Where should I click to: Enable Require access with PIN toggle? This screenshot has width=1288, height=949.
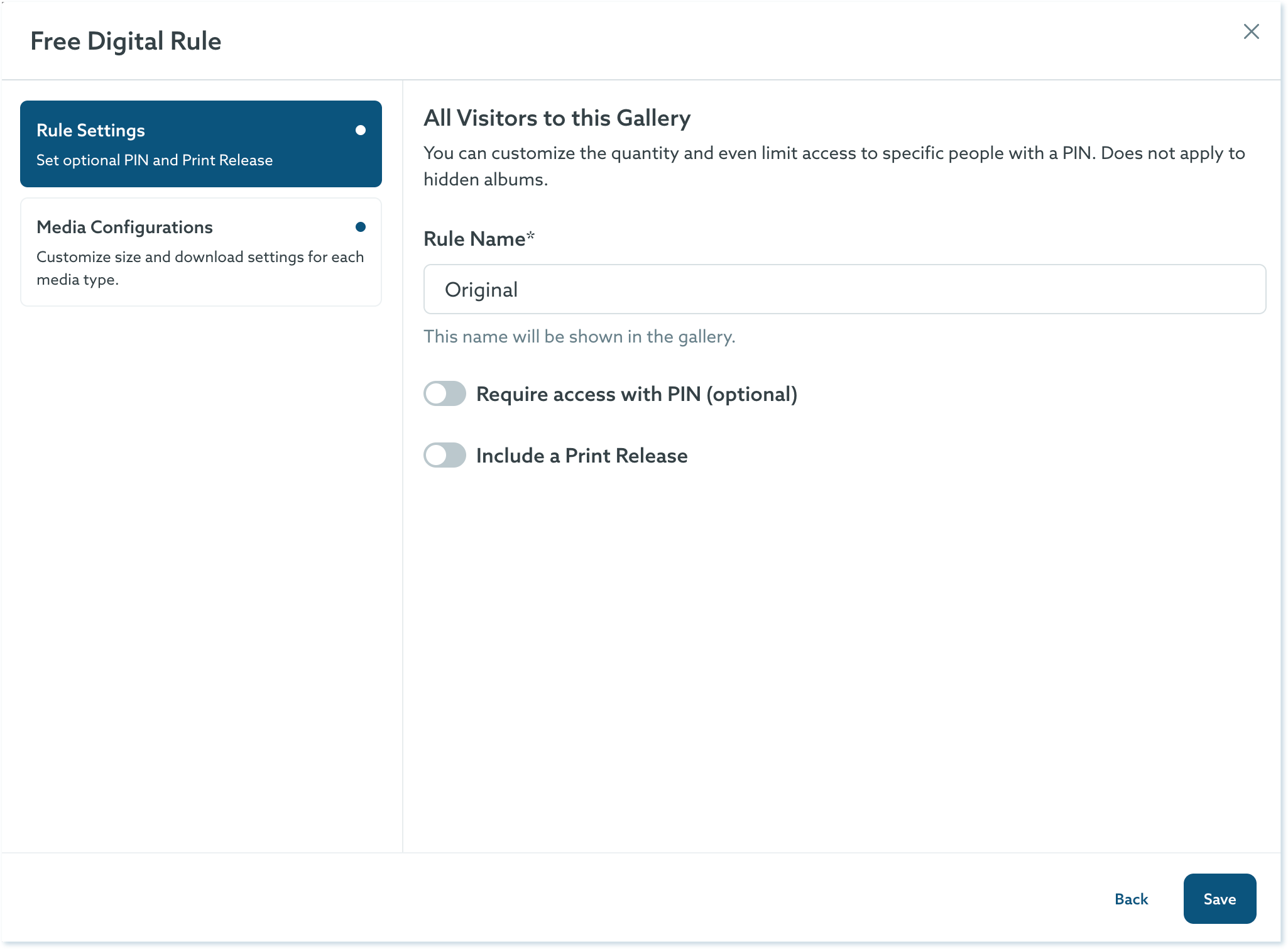(x=445, y=394)
